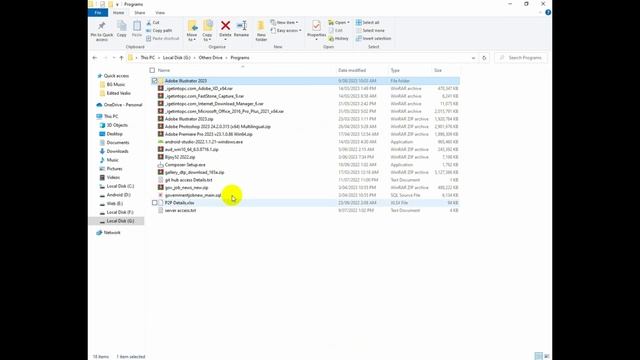This screenshot has width=640, height=360.
Task: Click the Refresh button beside address bar
Action: pyautogui.click(x=484, y=58)
